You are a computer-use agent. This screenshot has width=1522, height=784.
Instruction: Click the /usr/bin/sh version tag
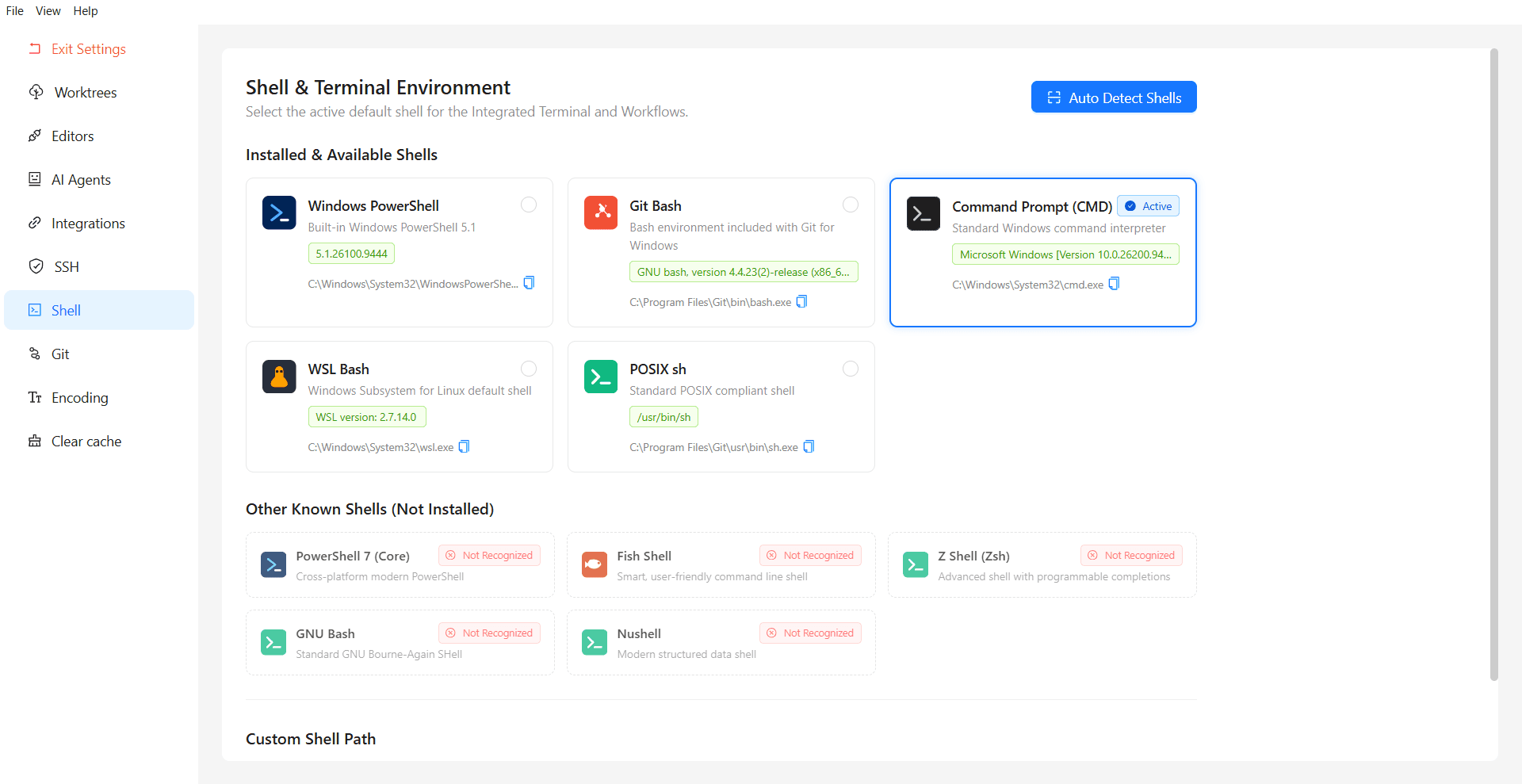pyautogui.click(x=664, y=417)
